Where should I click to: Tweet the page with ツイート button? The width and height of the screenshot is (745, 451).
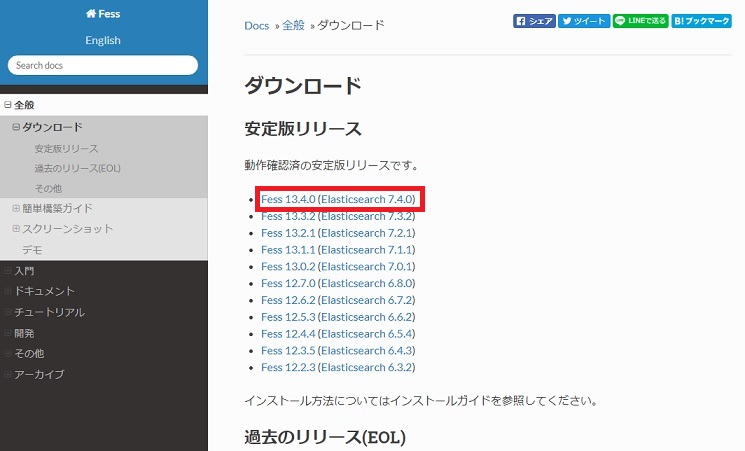pos(584,21)
